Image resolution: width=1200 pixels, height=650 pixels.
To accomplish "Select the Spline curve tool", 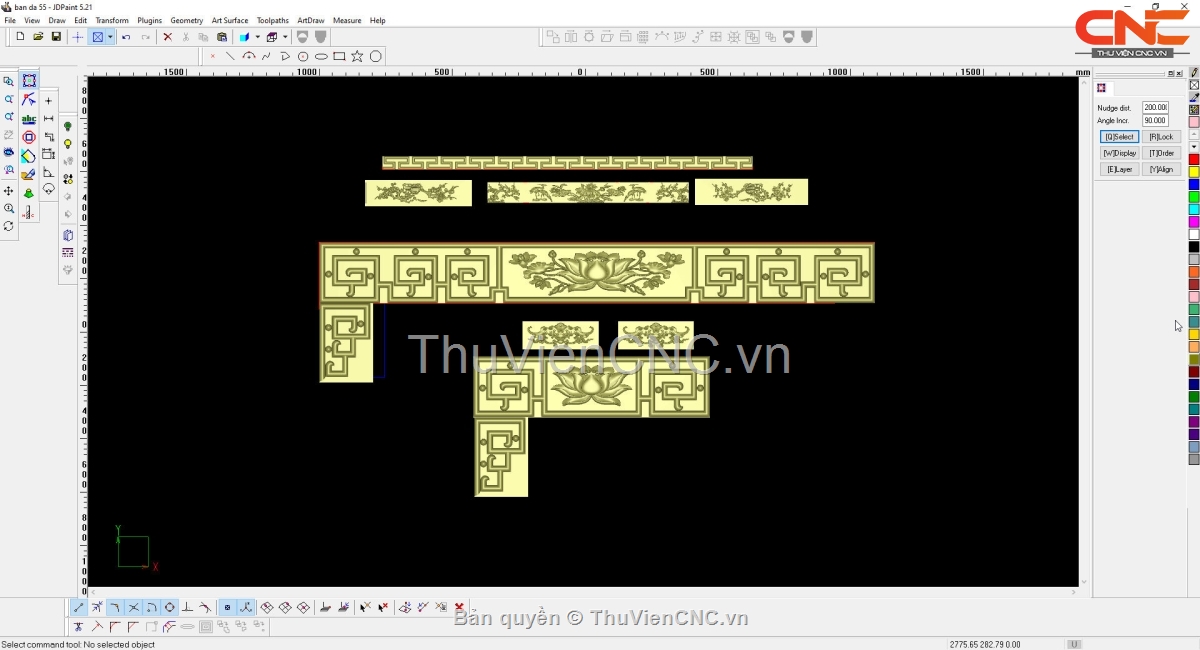I will pyautogui.click(x=267, y=56).
